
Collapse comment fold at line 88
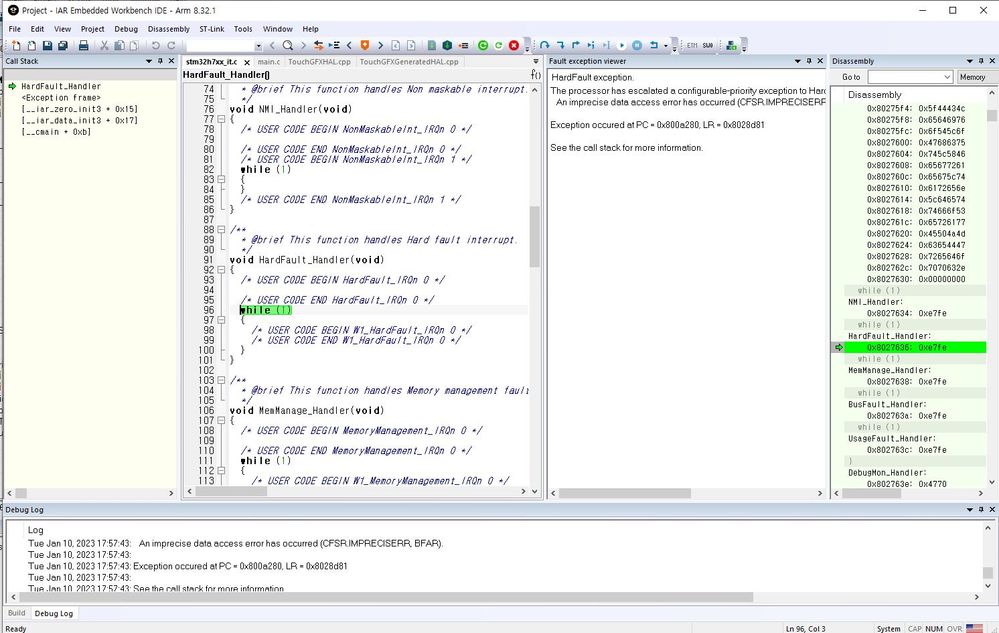221,230
